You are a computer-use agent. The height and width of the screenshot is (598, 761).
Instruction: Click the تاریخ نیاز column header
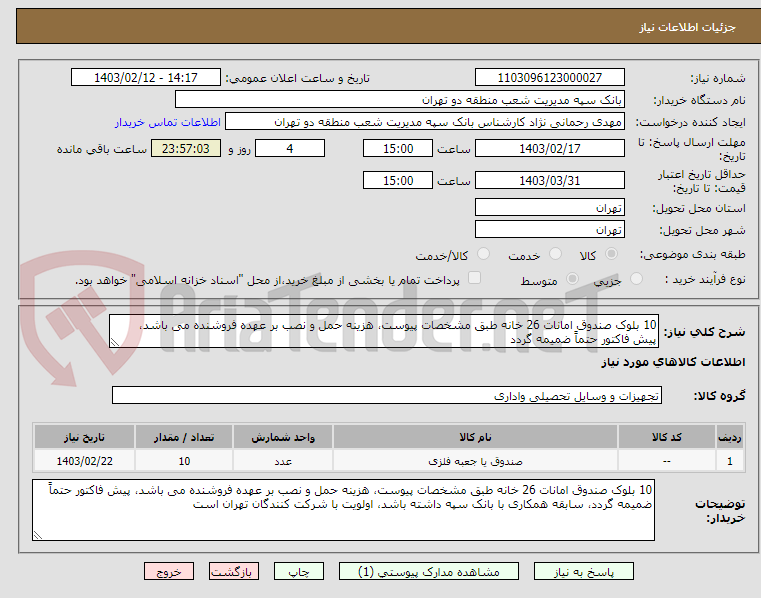84,437
